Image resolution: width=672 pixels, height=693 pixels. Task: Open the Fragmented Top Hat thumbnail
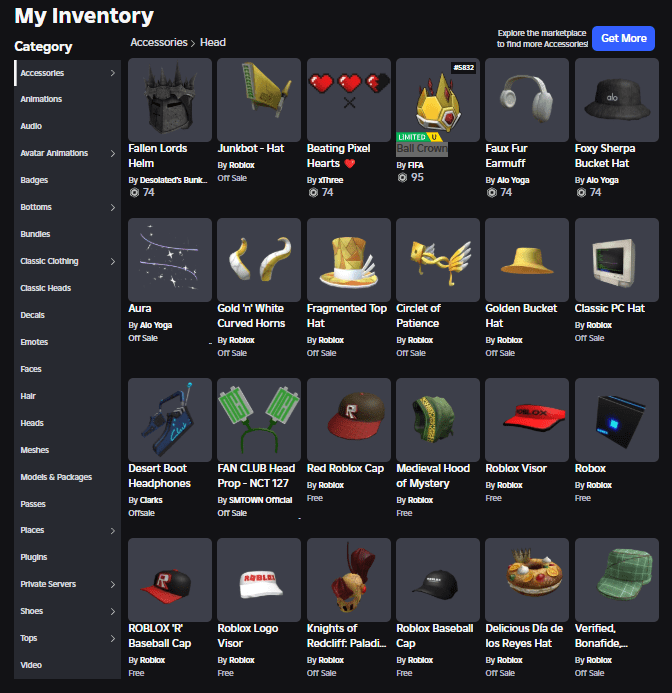[349, 260]
